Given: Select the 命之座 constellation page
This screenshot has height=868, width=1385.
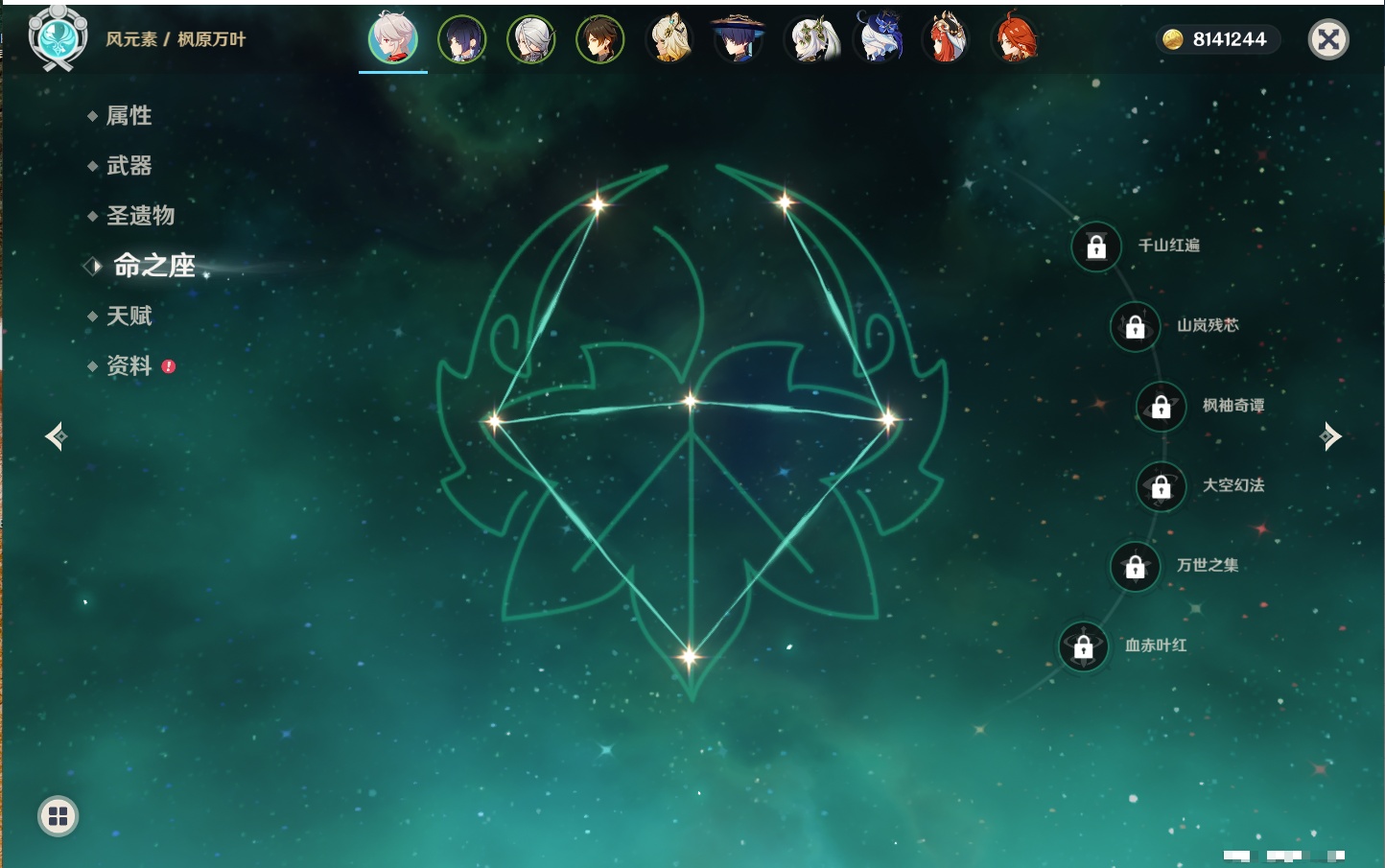Looking at the screenshot, I should pos(154,266).
